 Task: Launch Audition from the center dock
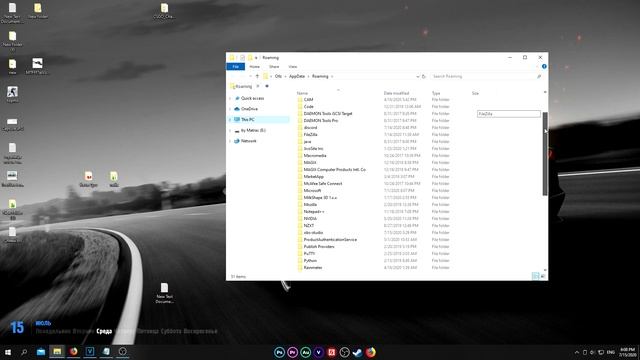(305, 352)
